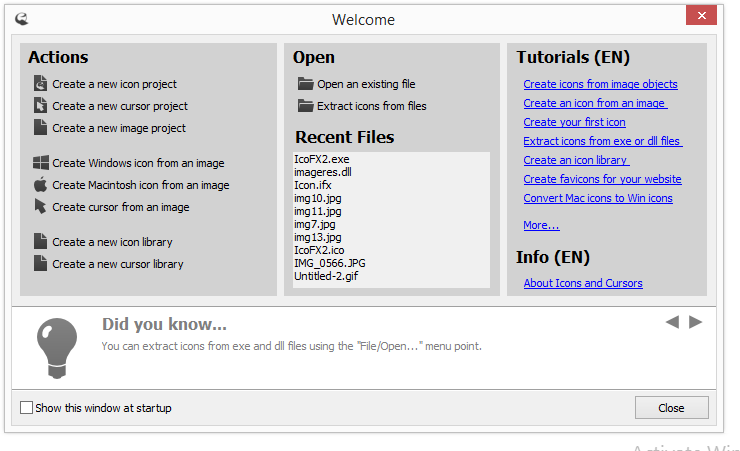Click the new icon library icon
Screen dimensions: 740x451
click(x=40, y=242)
